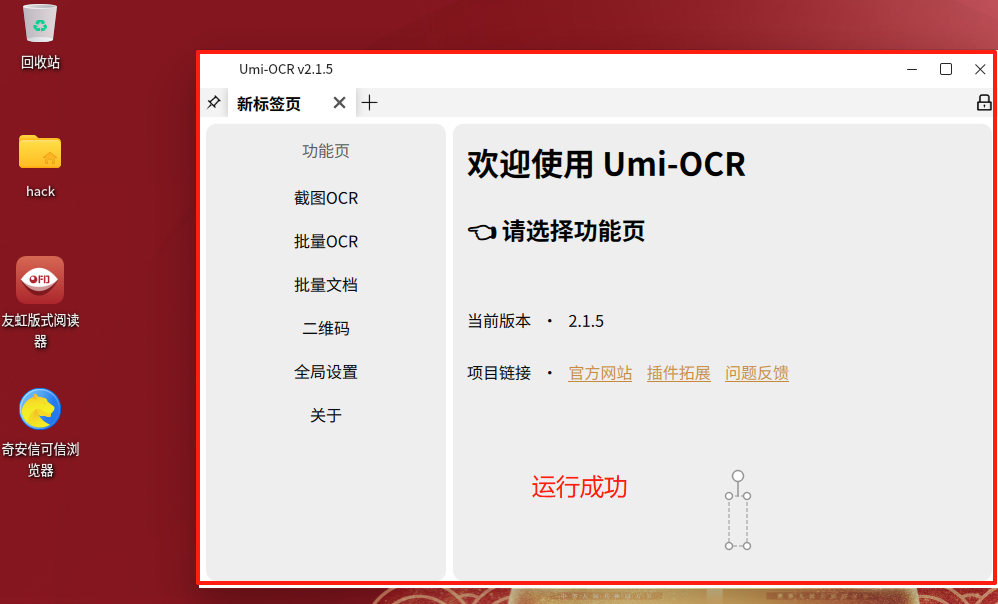Click the 功能页 panel header

point(326,151)
